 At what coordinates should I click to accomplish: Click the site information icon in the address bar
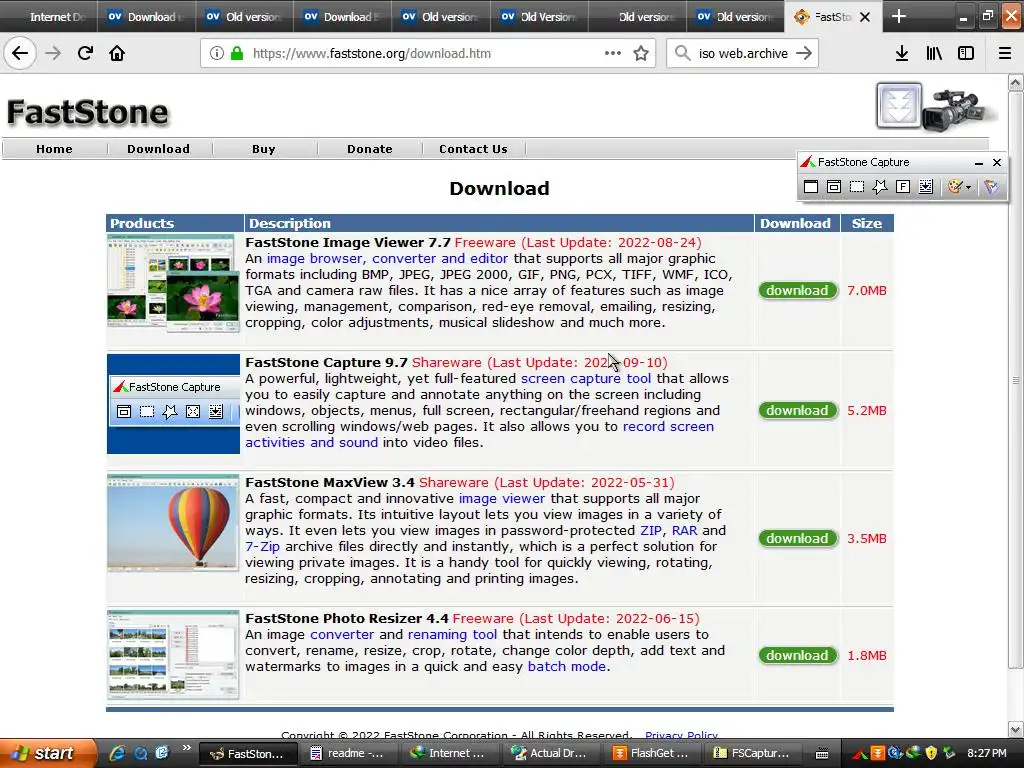217,54
